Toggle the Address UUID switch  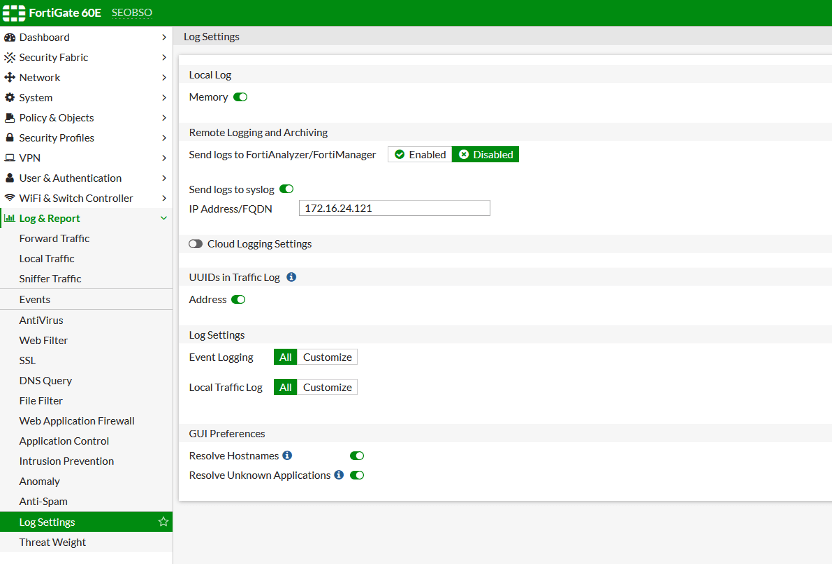[x=238, y=300]
